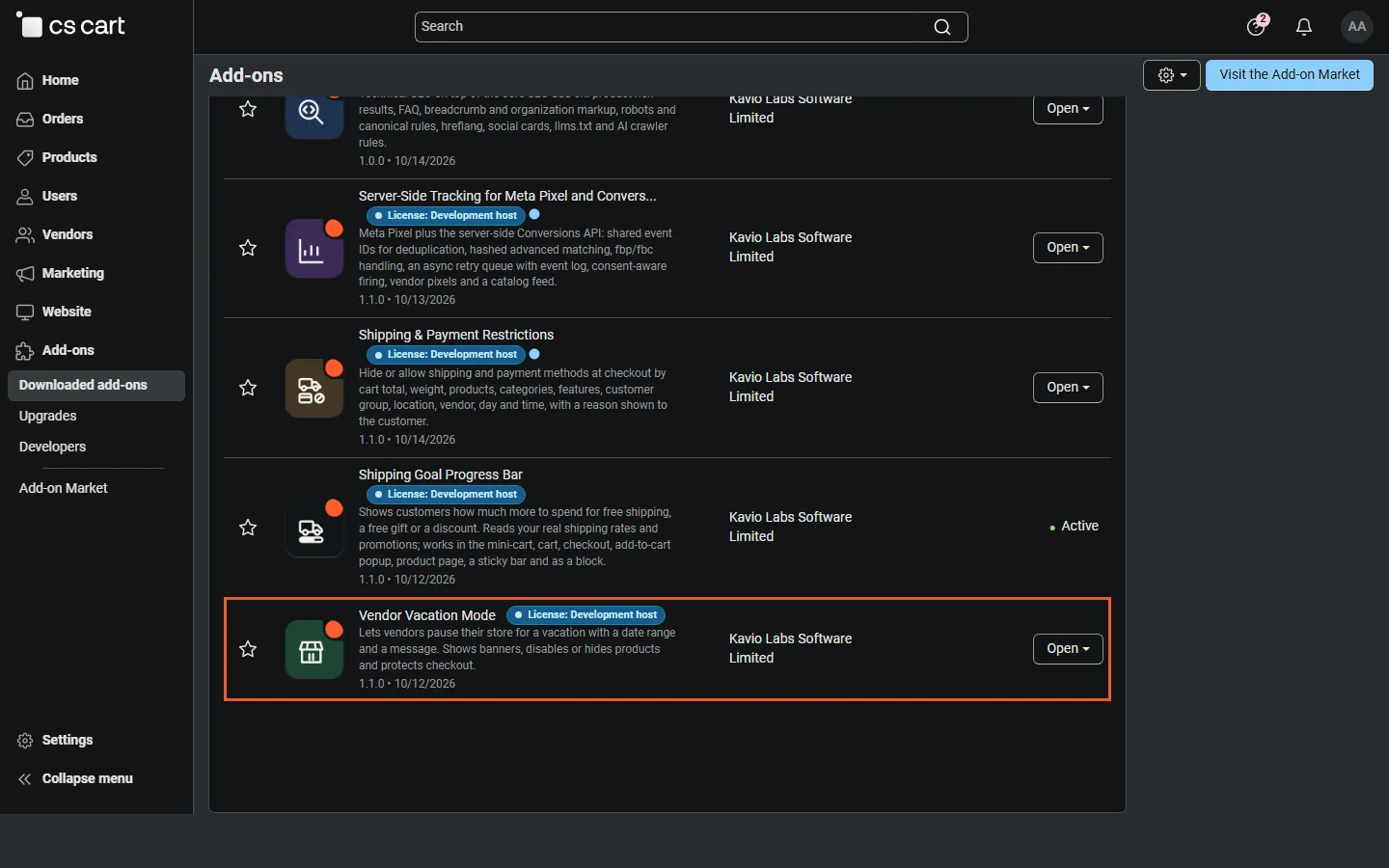
Task: Click License: Development host badge of Vendor Vacation Mode
Action: 586,615
